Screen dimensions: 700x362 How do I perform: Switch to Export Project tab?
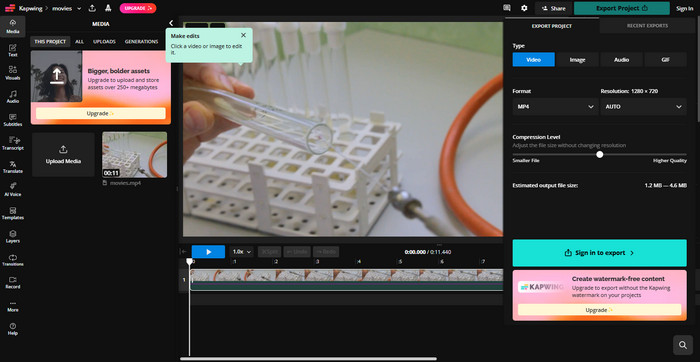[552, 26]
